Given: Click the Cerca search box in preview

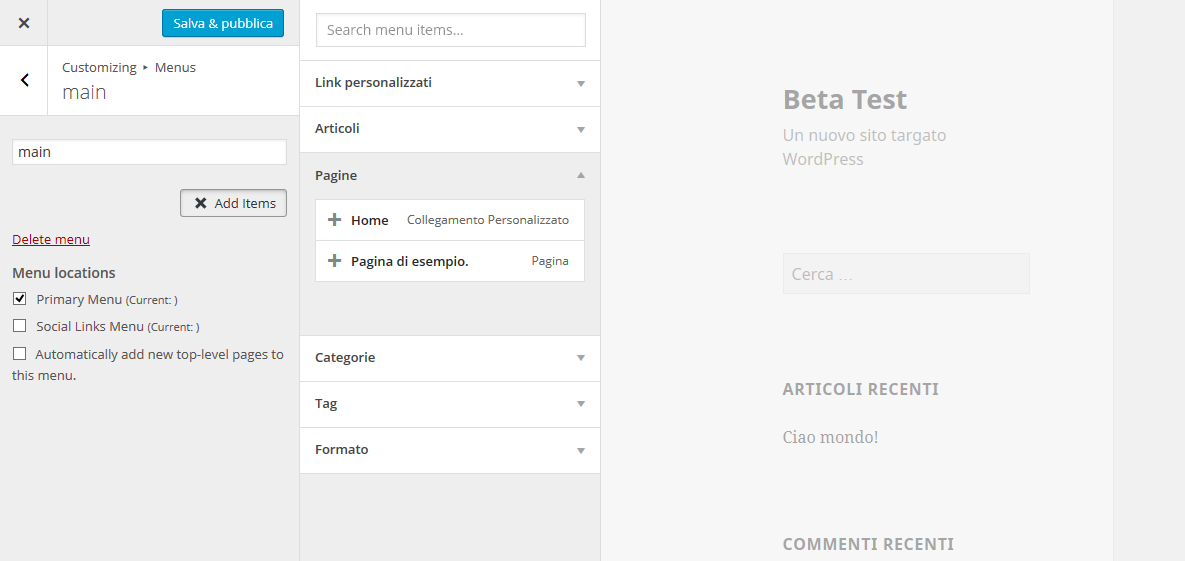Looking at the screenshot, I should [x=905, y=274].
